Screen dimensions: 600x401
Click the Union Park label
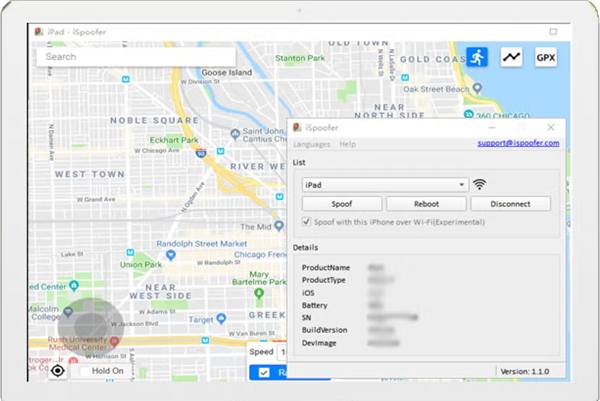click(x=140, y=264)
